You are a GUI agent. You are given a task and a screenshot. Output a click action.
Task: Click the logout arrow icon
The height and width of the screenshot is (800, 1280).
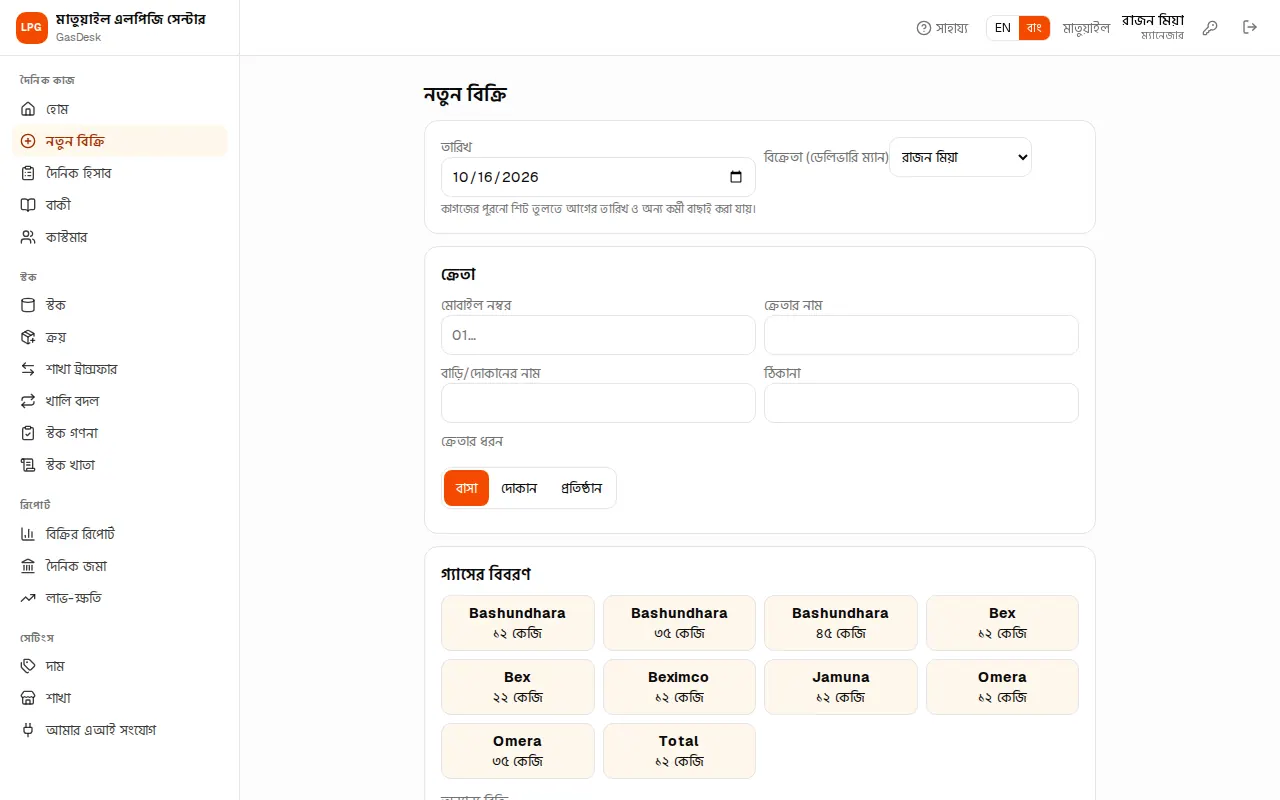coord(1250,28)
